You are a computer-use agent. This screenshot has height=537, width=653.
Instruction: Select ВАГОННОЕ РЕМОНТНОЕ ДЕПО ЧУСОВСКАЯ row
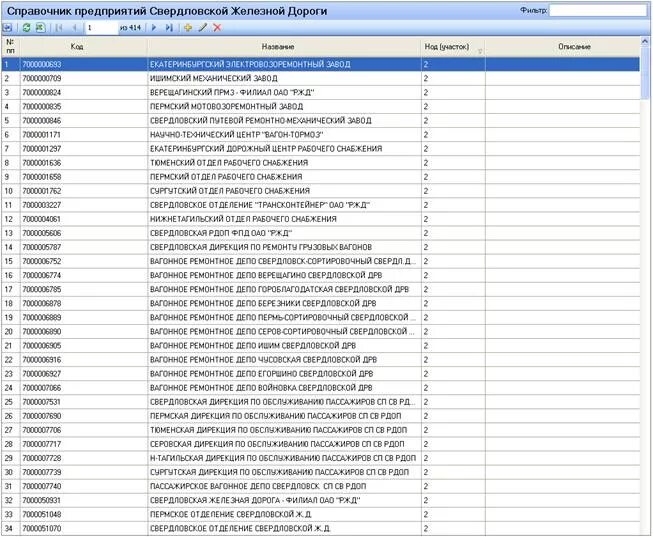click(x=321, y=360)
